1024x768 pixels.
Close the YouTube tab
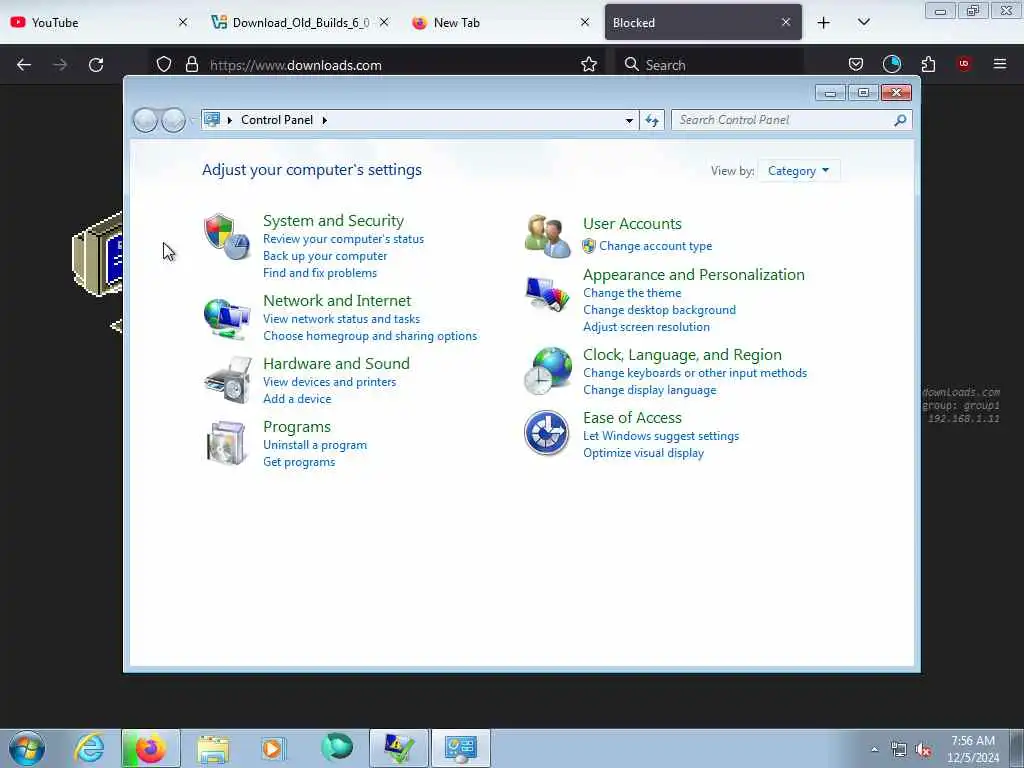click(183, 22)
